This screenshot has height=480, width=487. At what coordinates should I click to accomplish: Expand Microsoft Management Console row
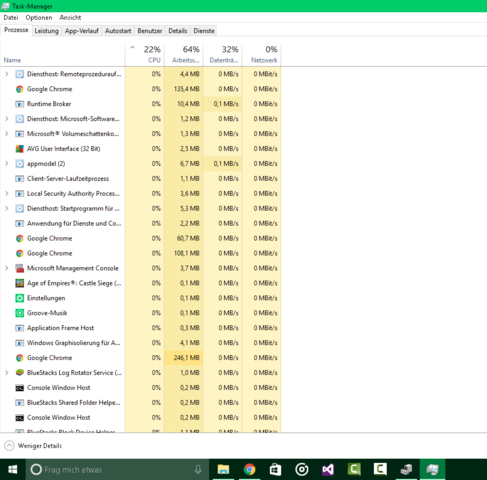coord(6,268)
